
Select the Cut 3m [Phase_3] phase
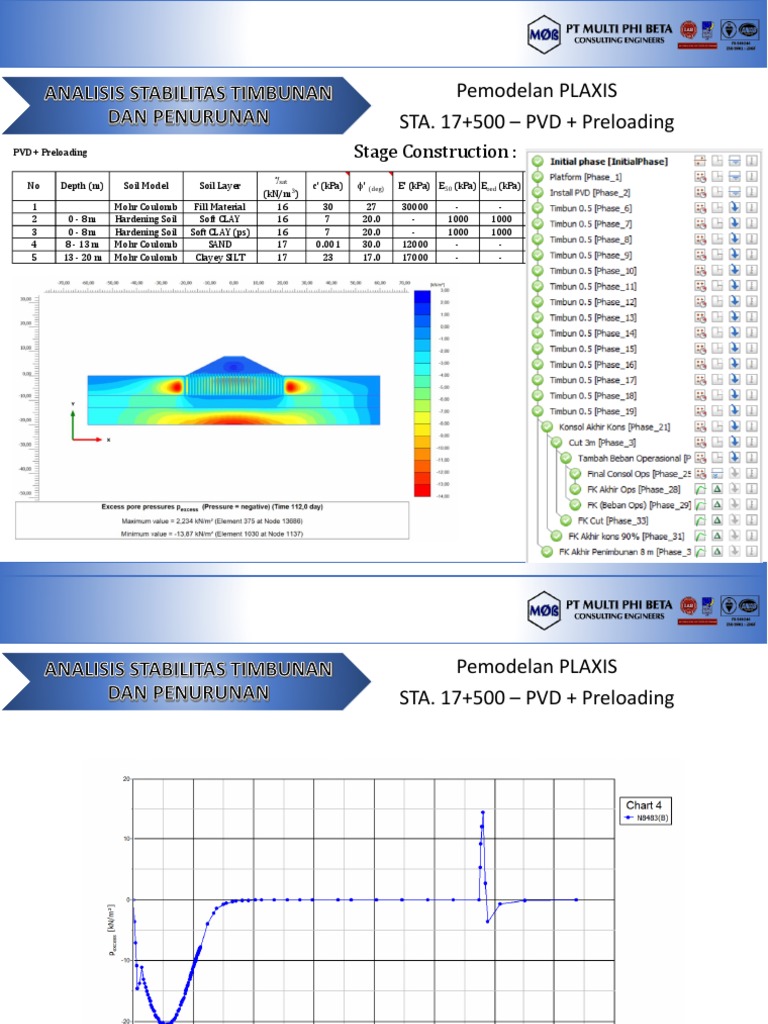tap(602, 443)
